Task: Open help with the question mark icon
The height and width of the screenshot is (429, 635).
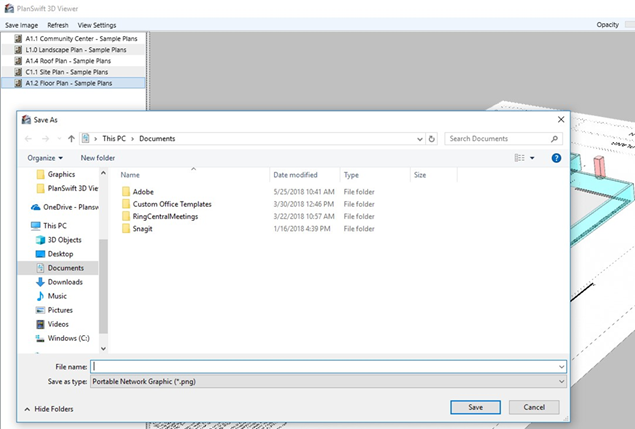Action: [x=556, y=158]
